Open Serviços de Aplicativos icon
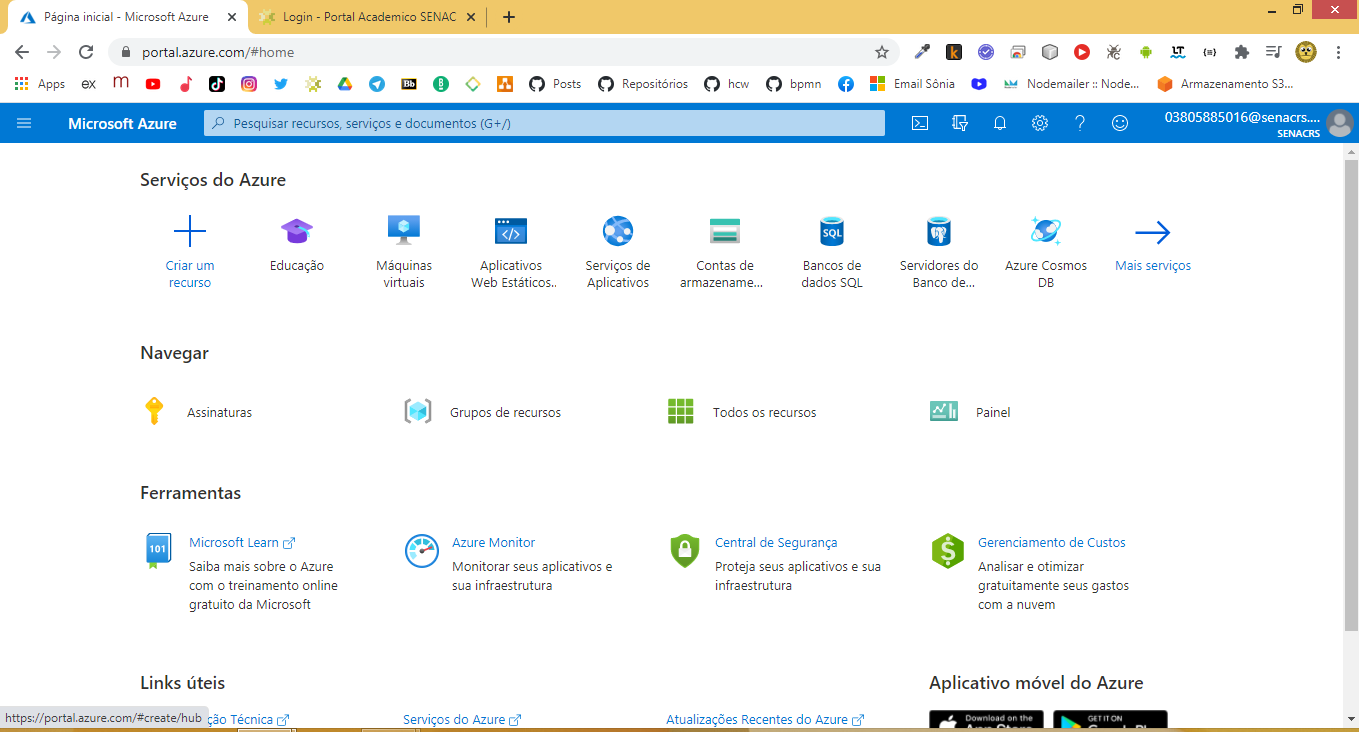The width and height of the screenshot is (1359, 732). [618, 232]
